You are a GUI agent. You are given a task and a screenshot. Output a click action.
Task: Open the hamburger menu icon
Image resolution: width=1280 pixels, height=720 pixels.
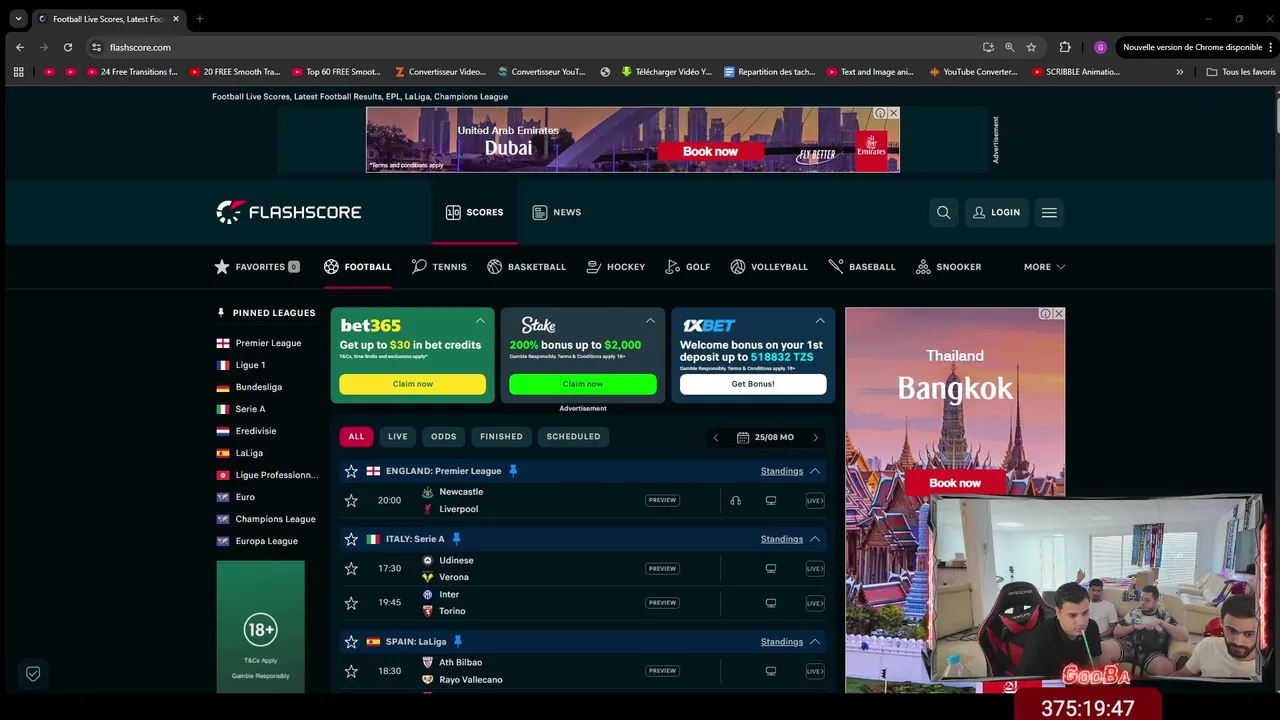(x=1049, y=212)
